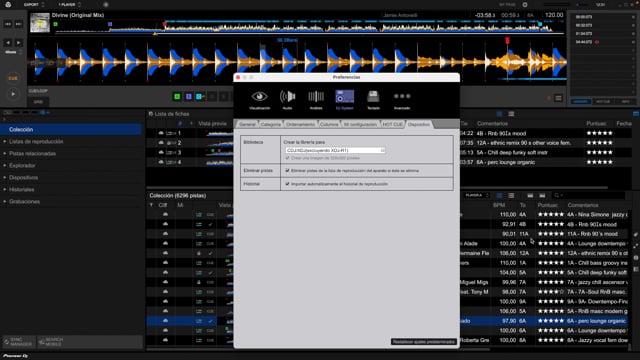
Task: Click the MEMORY tab in cue panel
Action: tap(580, 102)
